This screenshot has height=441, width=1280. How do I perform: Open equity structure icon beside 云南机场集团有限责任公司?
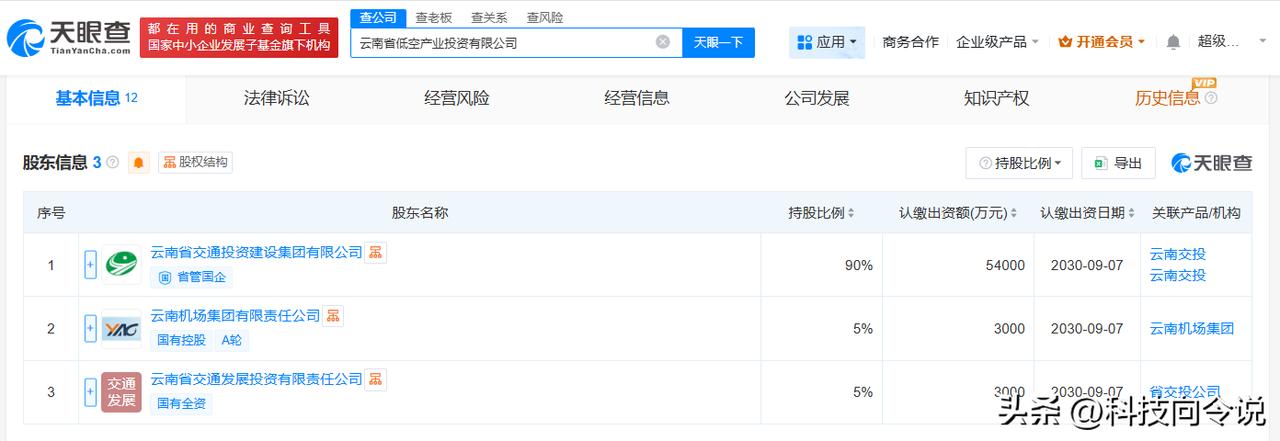(x=333, y=316)
